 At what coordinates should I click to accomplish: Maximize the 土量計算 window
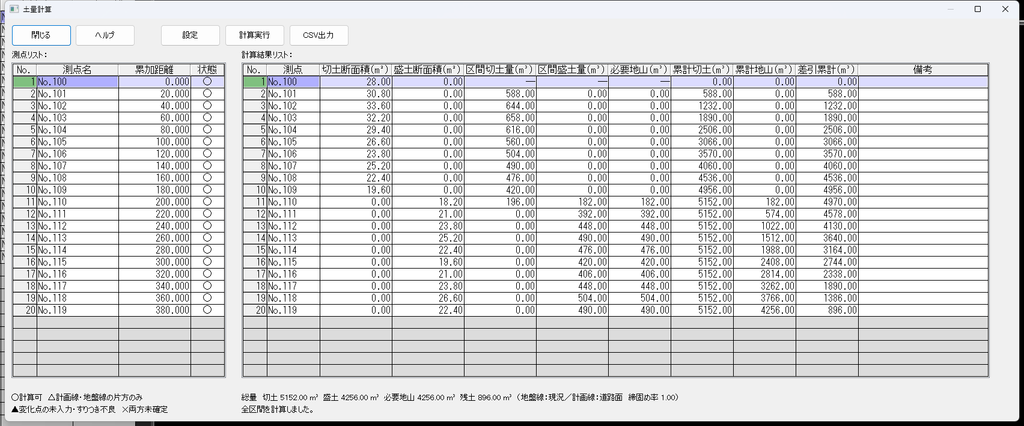(978, 9)
